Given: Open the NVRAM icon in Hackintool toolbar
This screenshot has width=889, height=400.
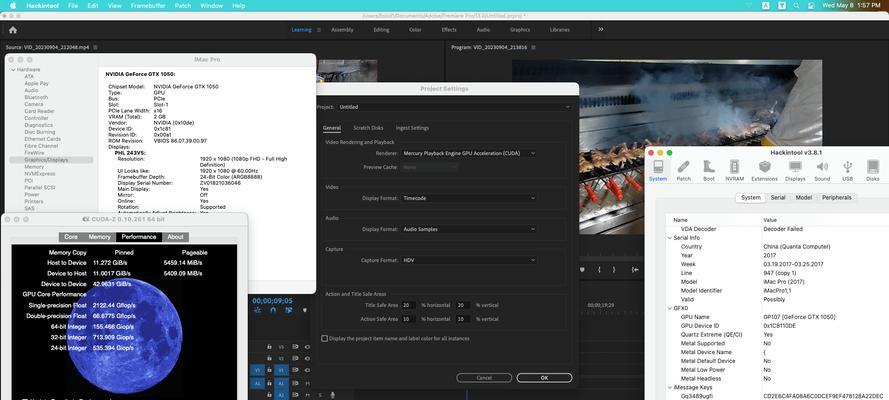Looking at the screenshot, I should tap(735, 170).
